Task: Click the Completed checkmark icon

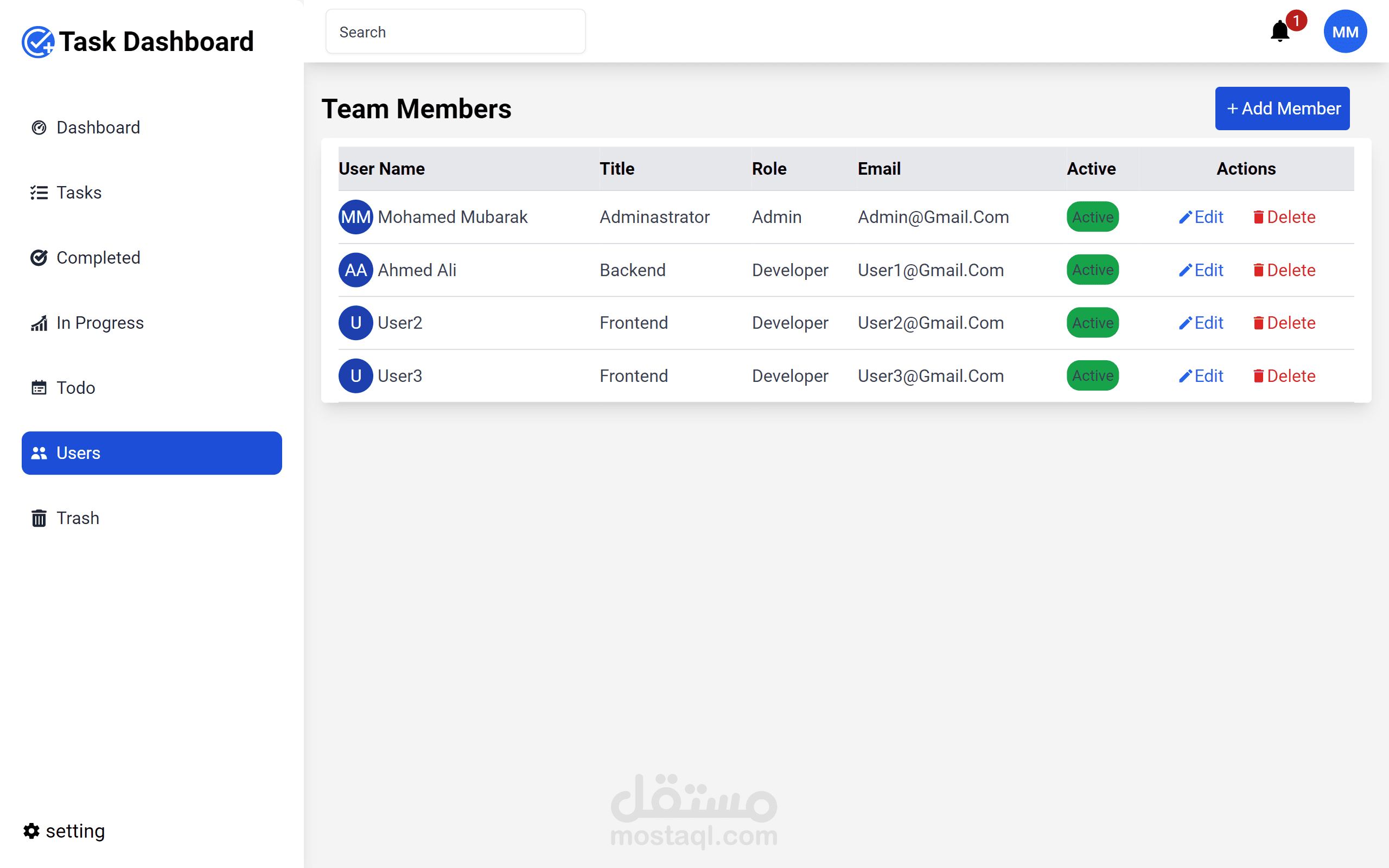Action: (x=39, y=258)
